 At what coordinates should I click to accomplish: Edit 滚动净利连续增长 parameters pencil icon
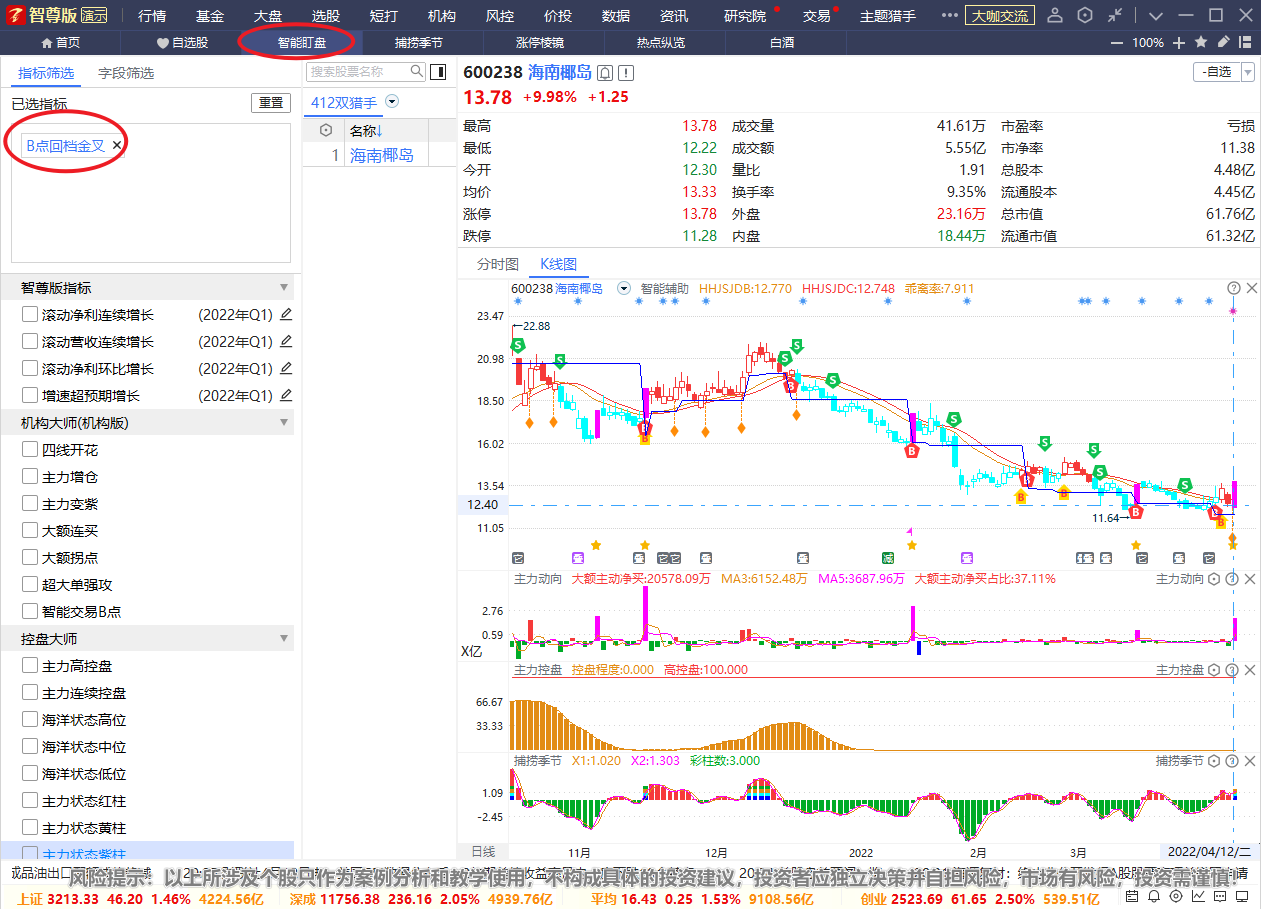pos(286,314)
